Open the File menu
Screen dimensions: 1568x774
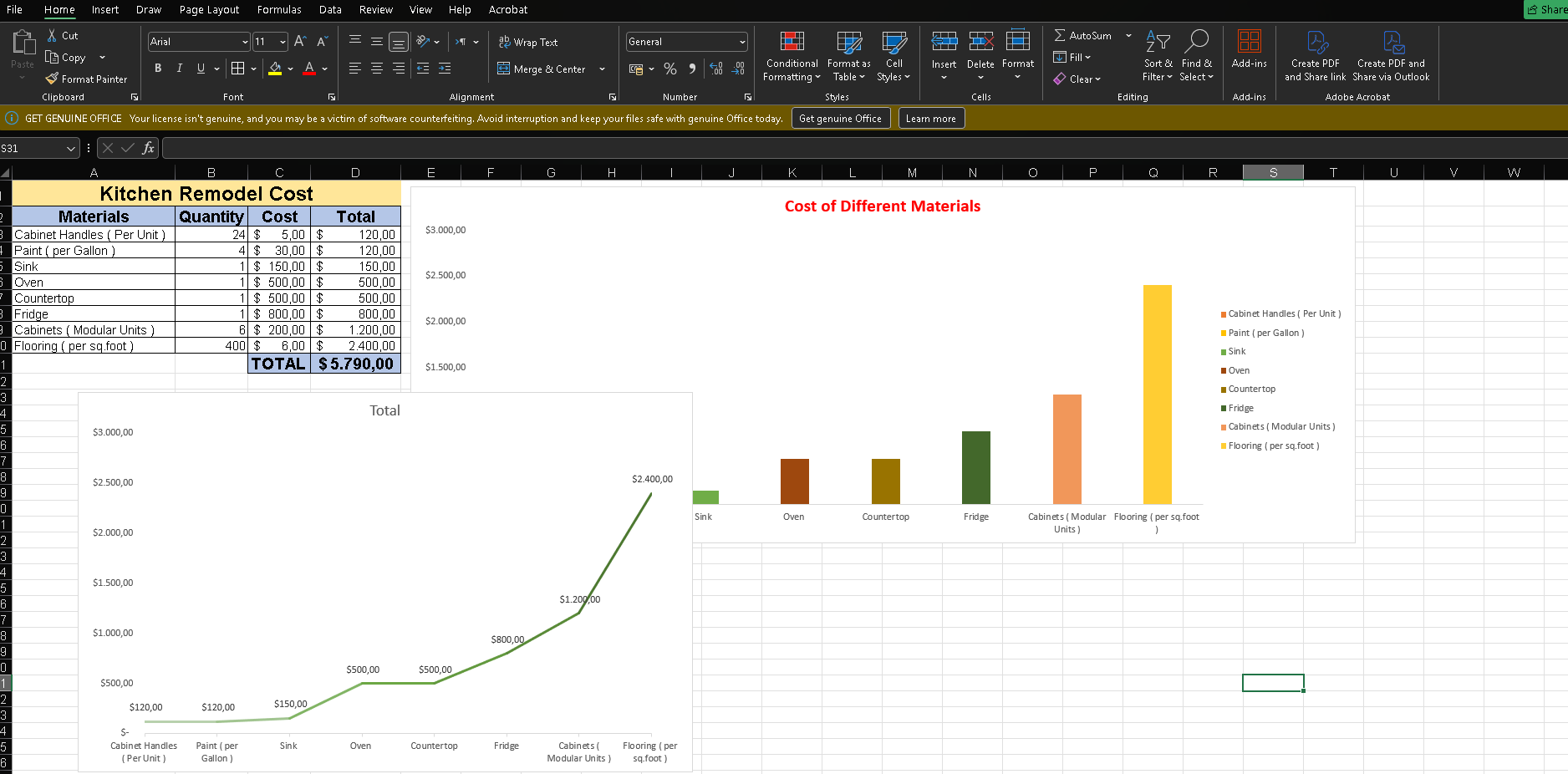coord(14,10)
